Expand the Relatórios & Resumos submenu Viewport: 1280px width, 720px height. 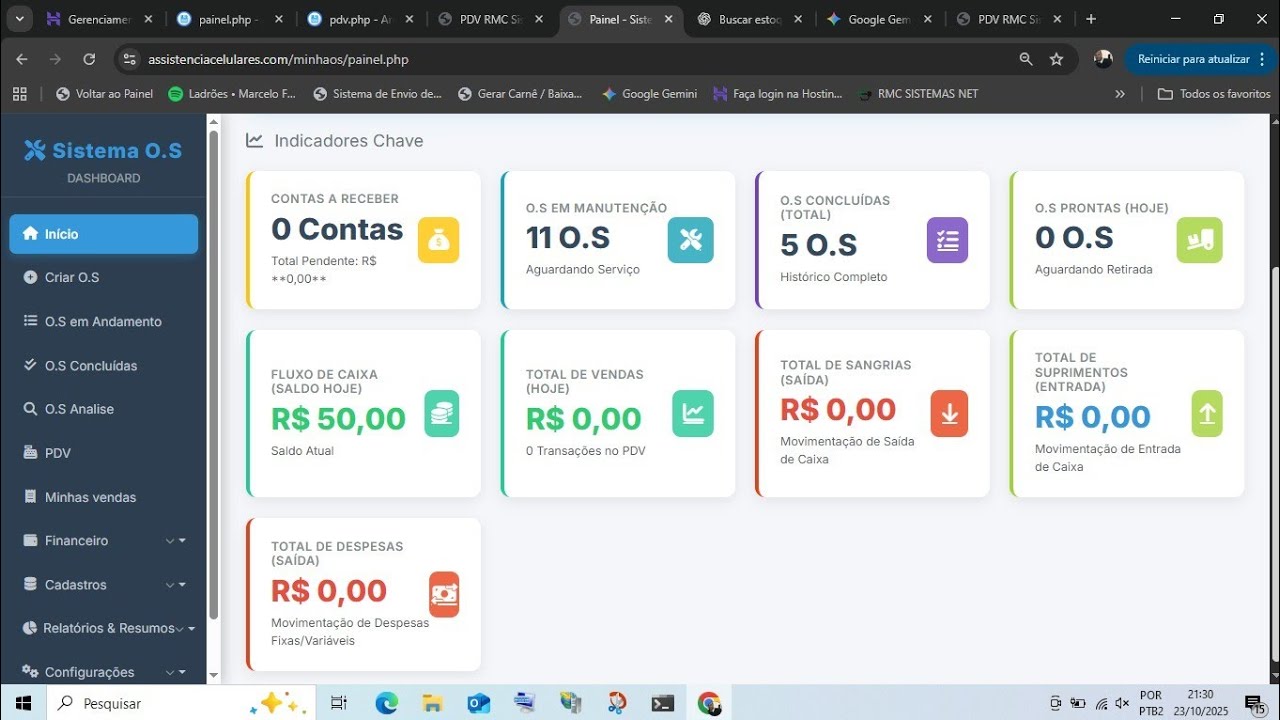click(104, 628)
